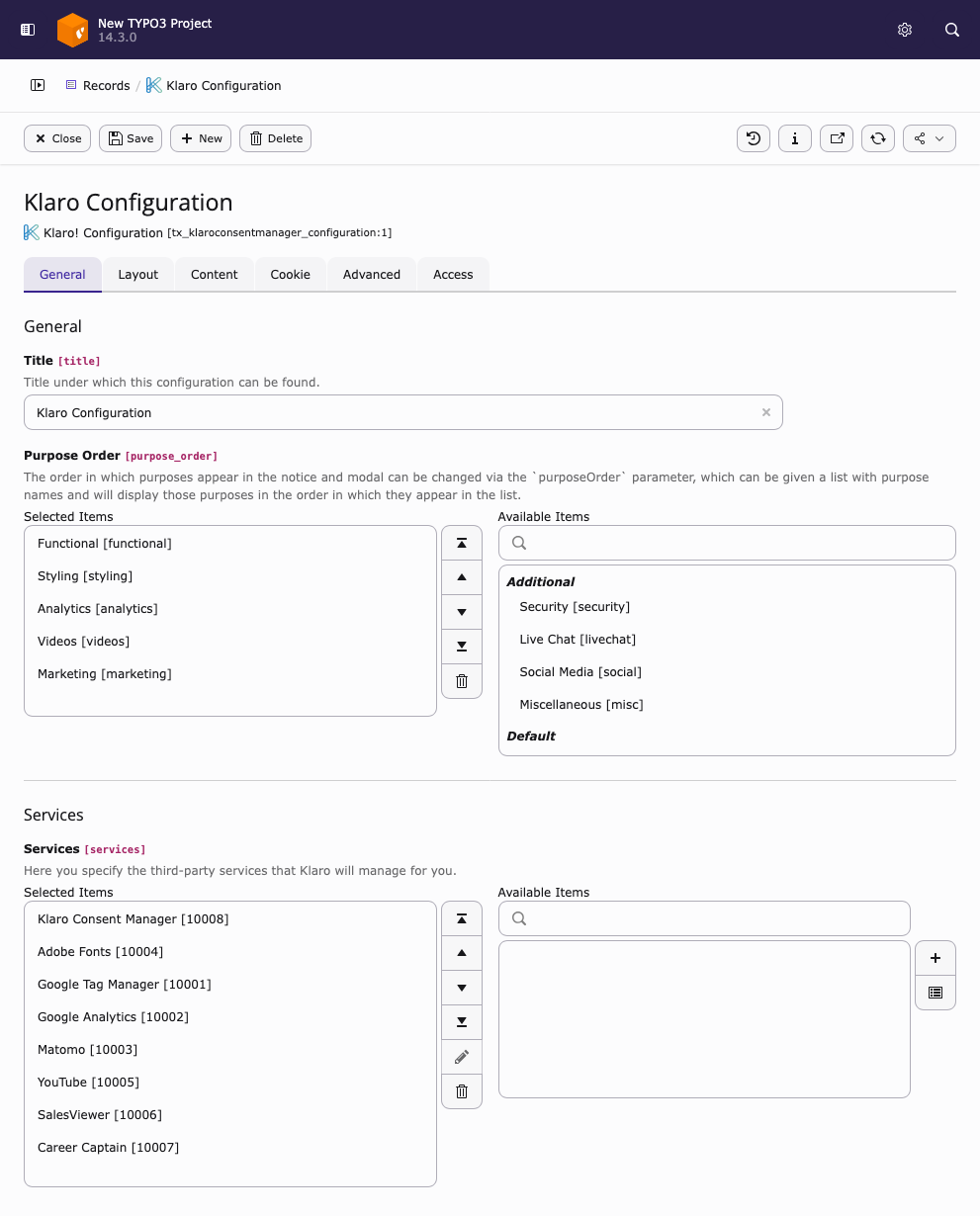This screenshot has width=980, height=1216.
Task: Select 'Styling [styling]' in selected items
Action: [230, 575]
